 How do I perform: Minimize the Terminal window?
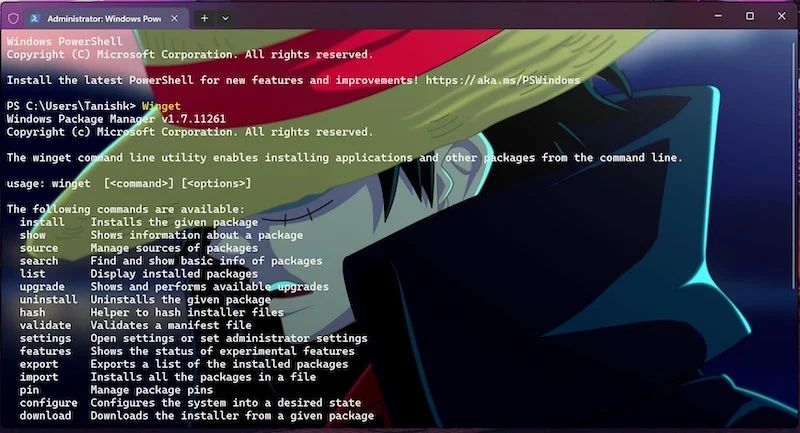pos(718,16)
